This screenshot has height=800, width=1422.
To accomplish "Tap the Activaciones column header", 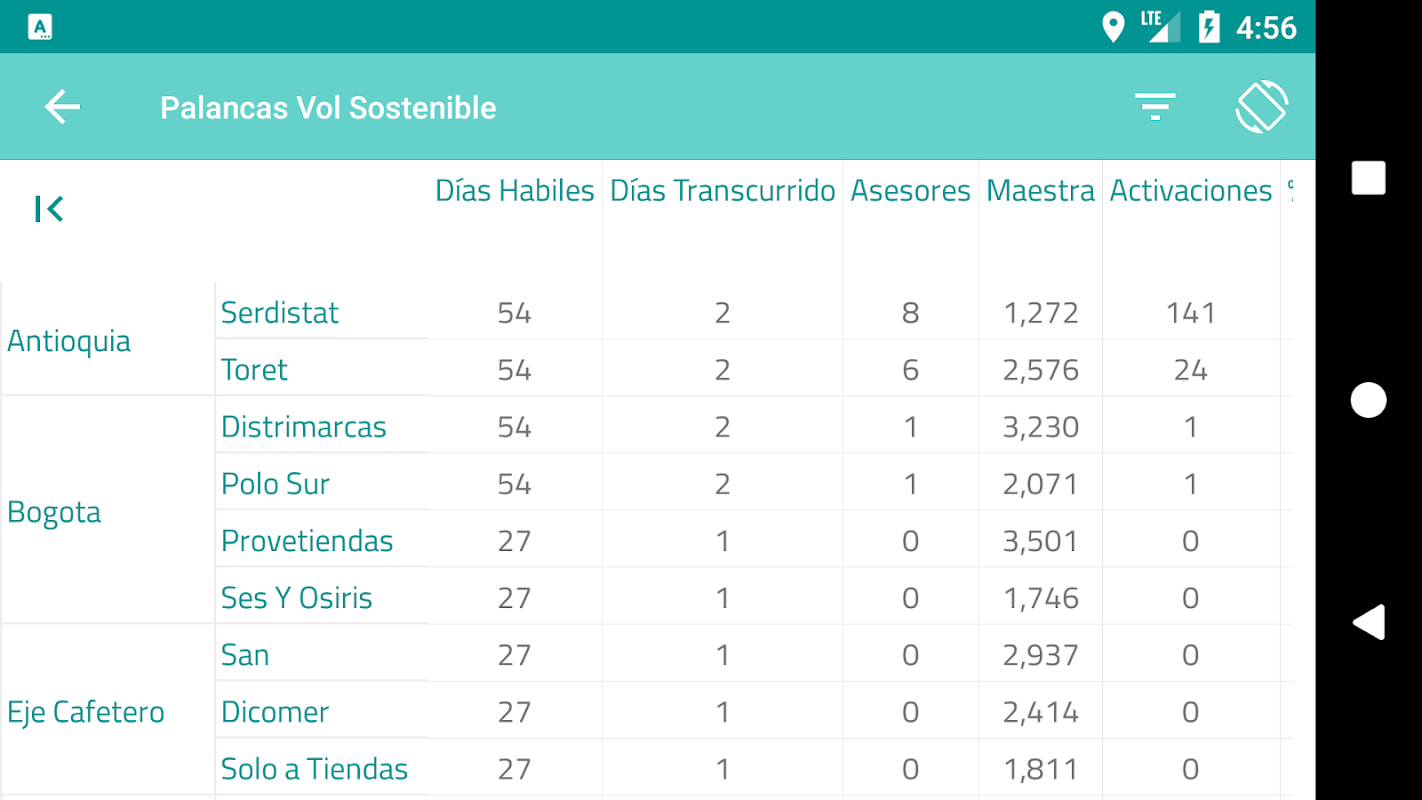I will pyautogui.click(x=1190, y=191).
